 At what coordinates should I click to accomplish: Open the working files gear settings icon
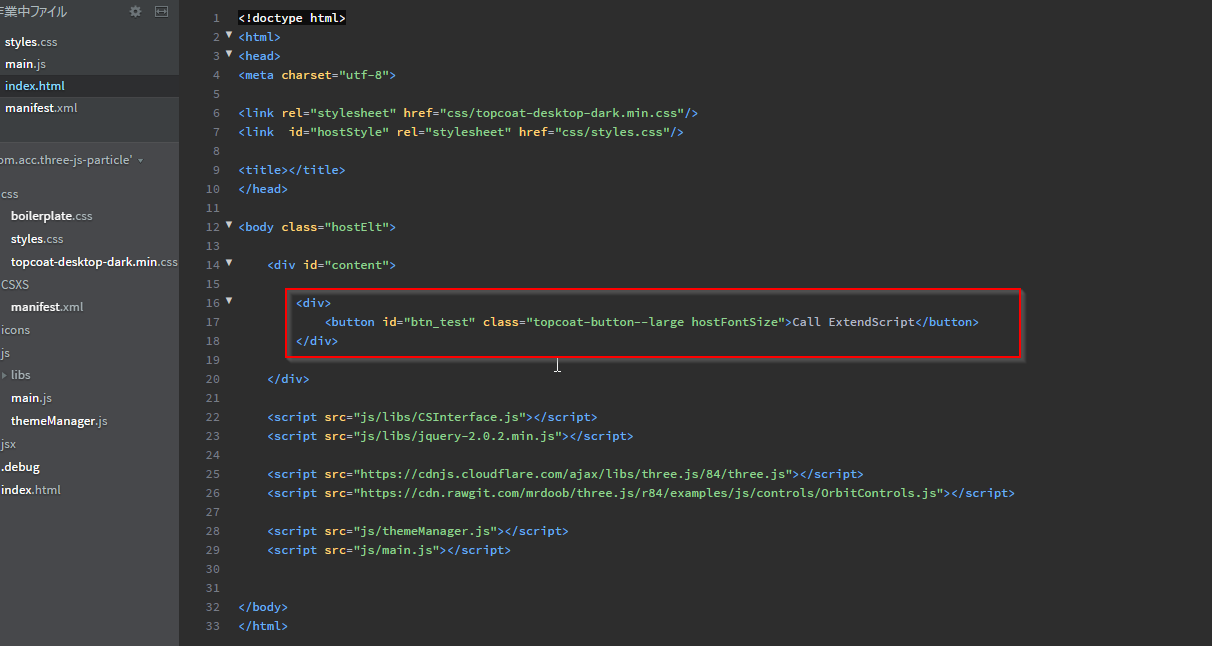pos(136,12)
